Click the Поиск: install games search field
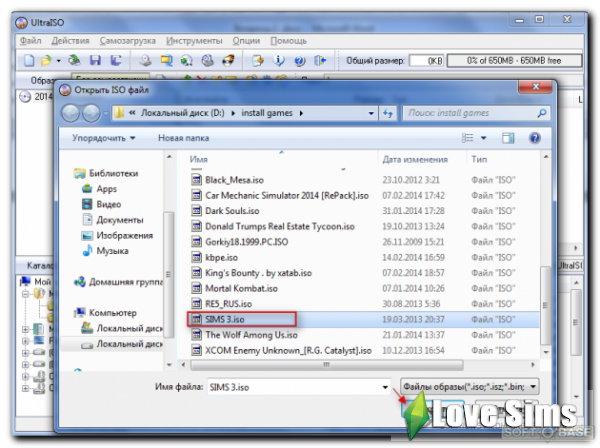The height and width of the screenshot is (448, 600). click(476, 113)
